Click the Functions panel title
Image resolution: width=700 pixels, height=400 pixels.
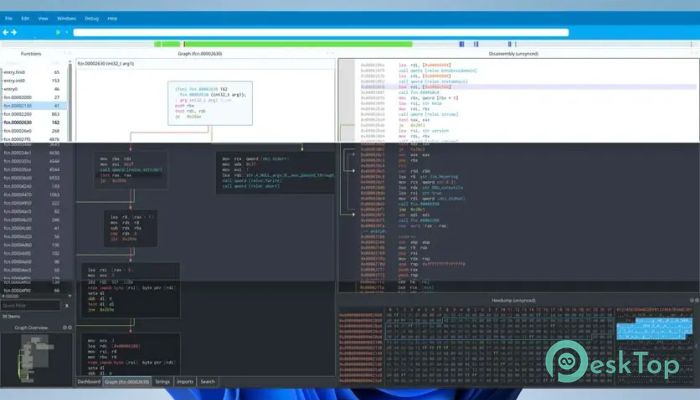(31, 54)
